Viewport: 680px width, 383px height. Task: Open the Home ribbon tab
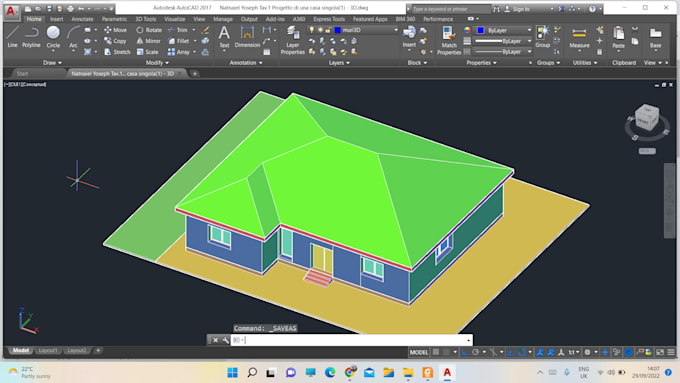[x=34, y=19]
